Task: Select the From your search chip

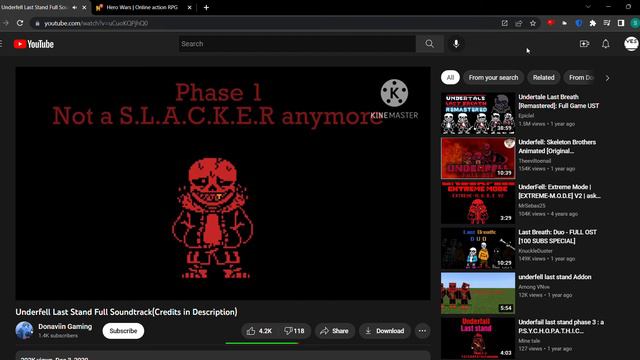Action: (493, 78)
